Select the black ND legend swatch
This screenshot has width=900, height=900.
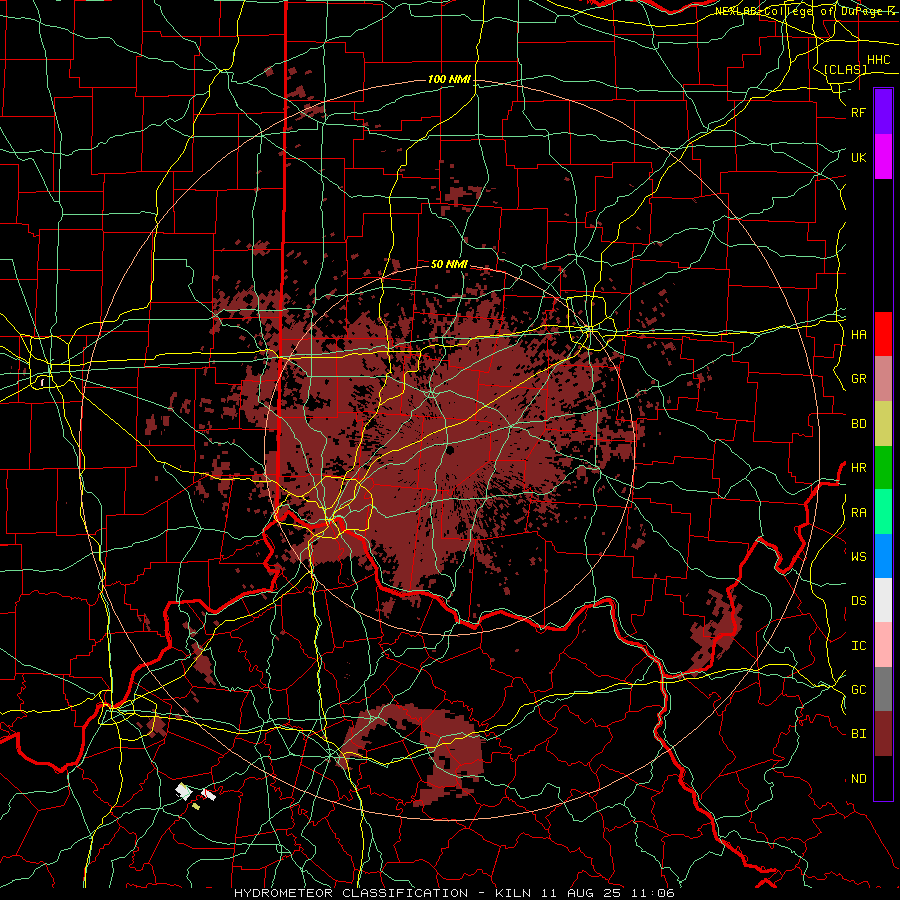click(x=883, y=778)
